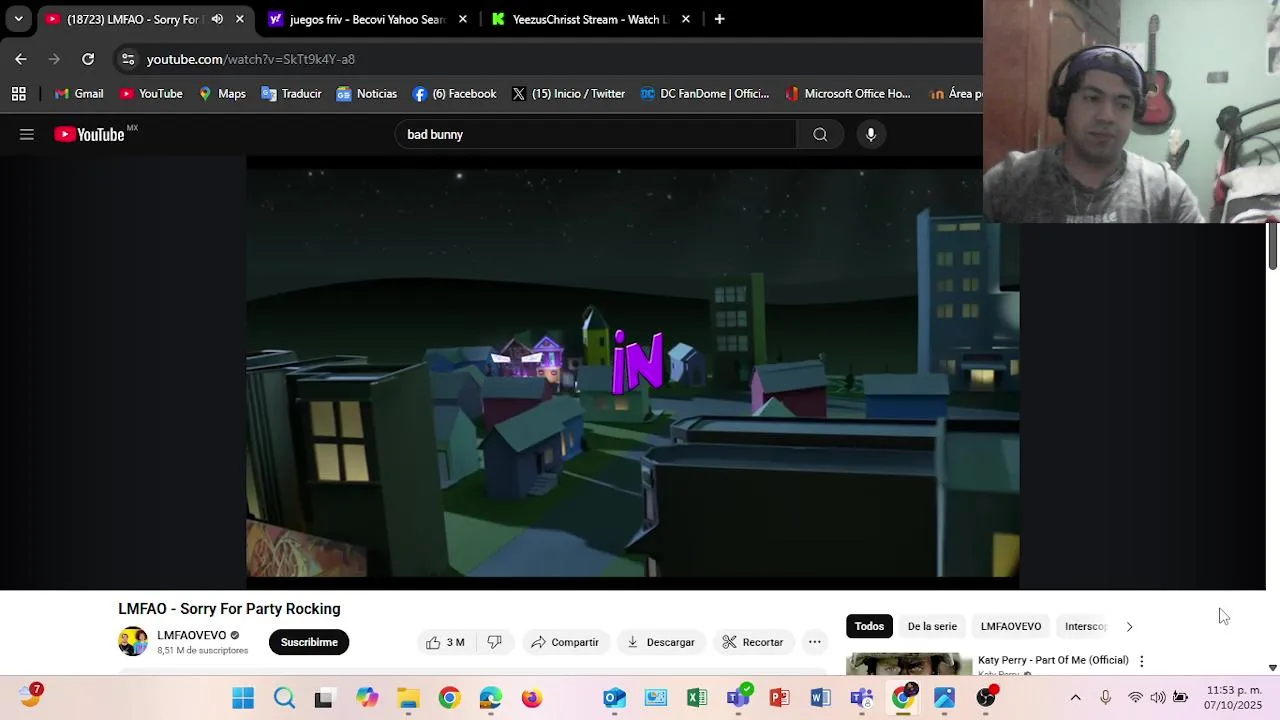Select the Todos filter chip
The width and height of the screenshot is (1280, 720).
point(869,626)
